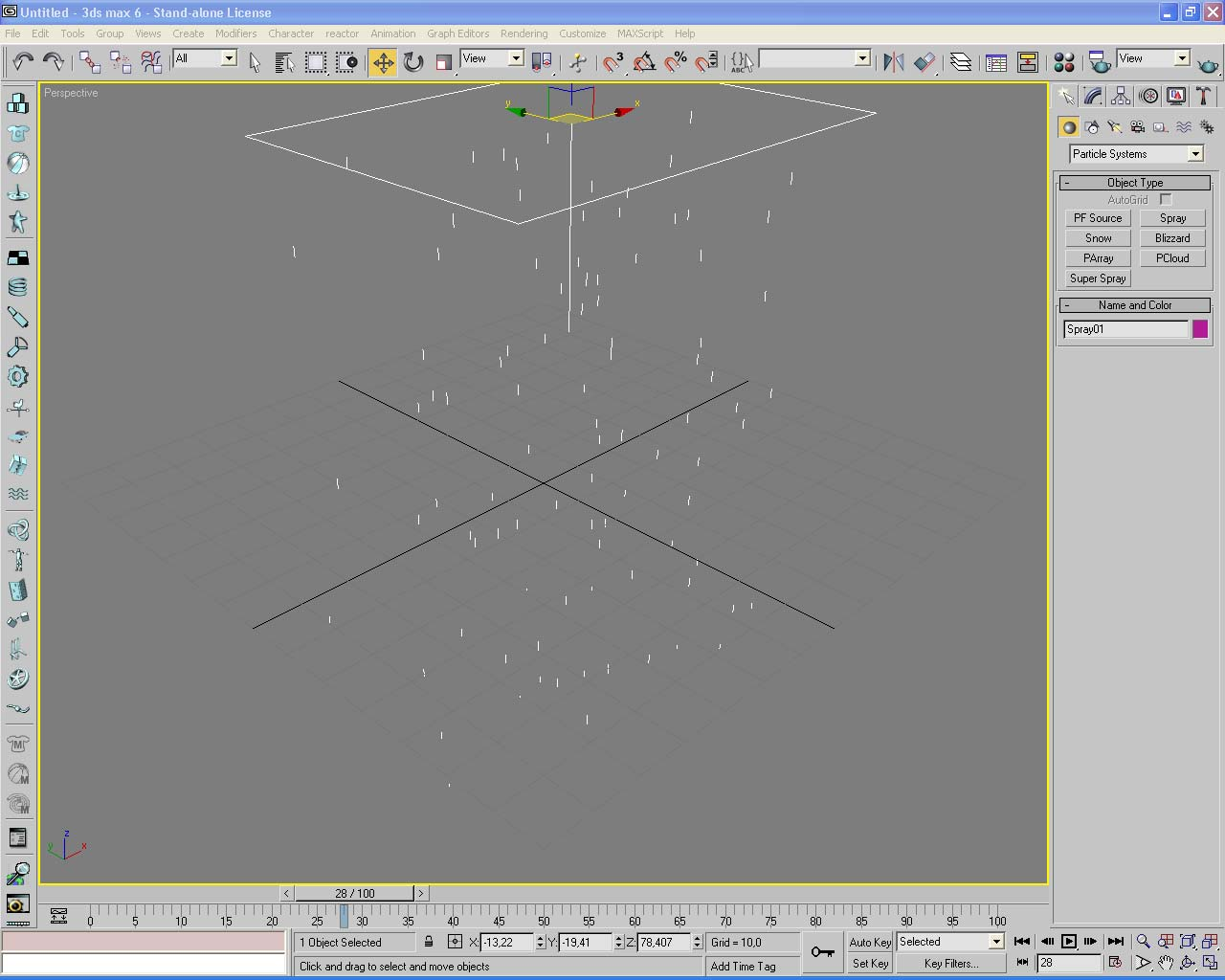Click the Align tool icon
The height and width of the screenshot is (980, 1225).
tap(924, 62)
